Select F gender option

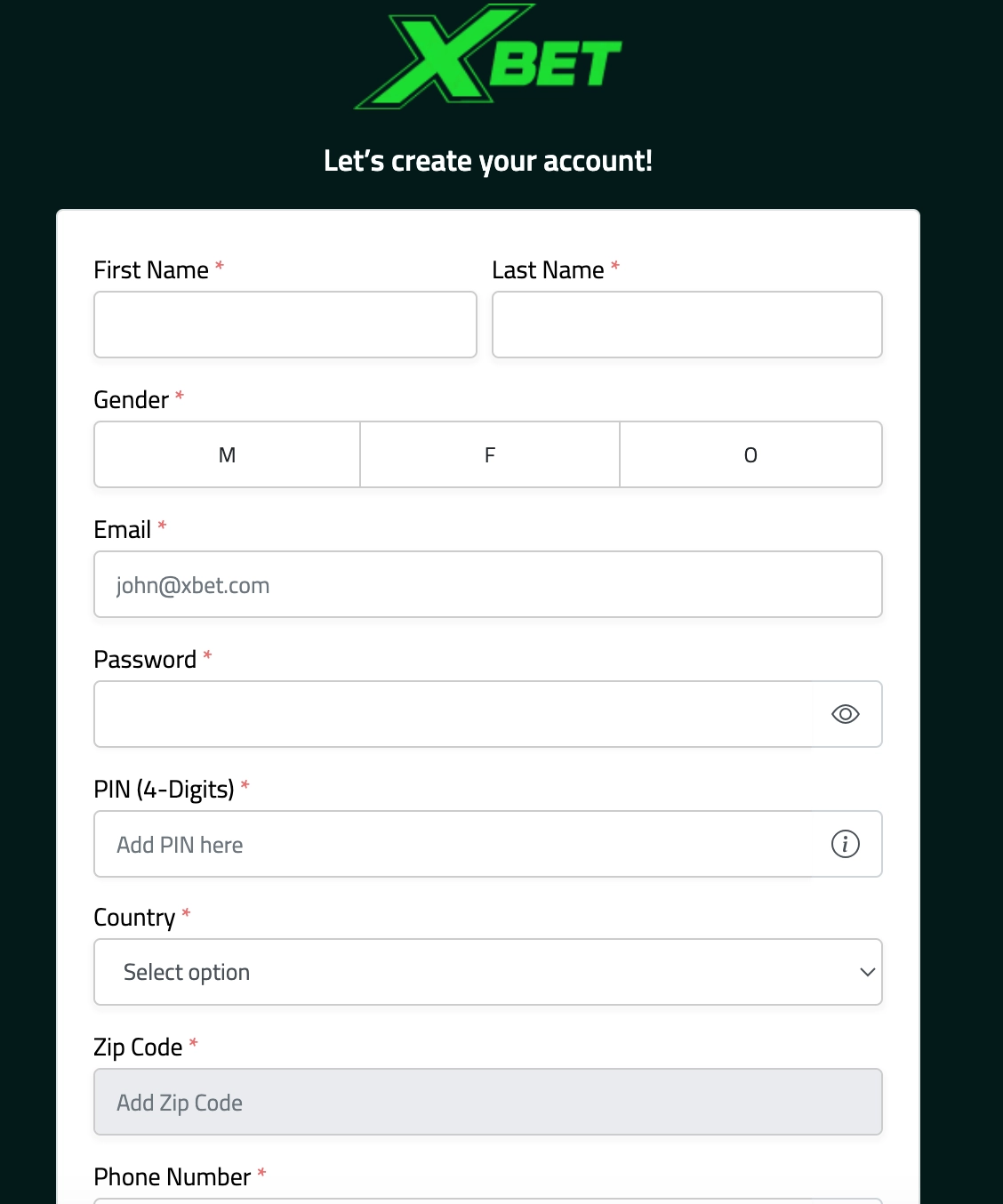(490, 454)
